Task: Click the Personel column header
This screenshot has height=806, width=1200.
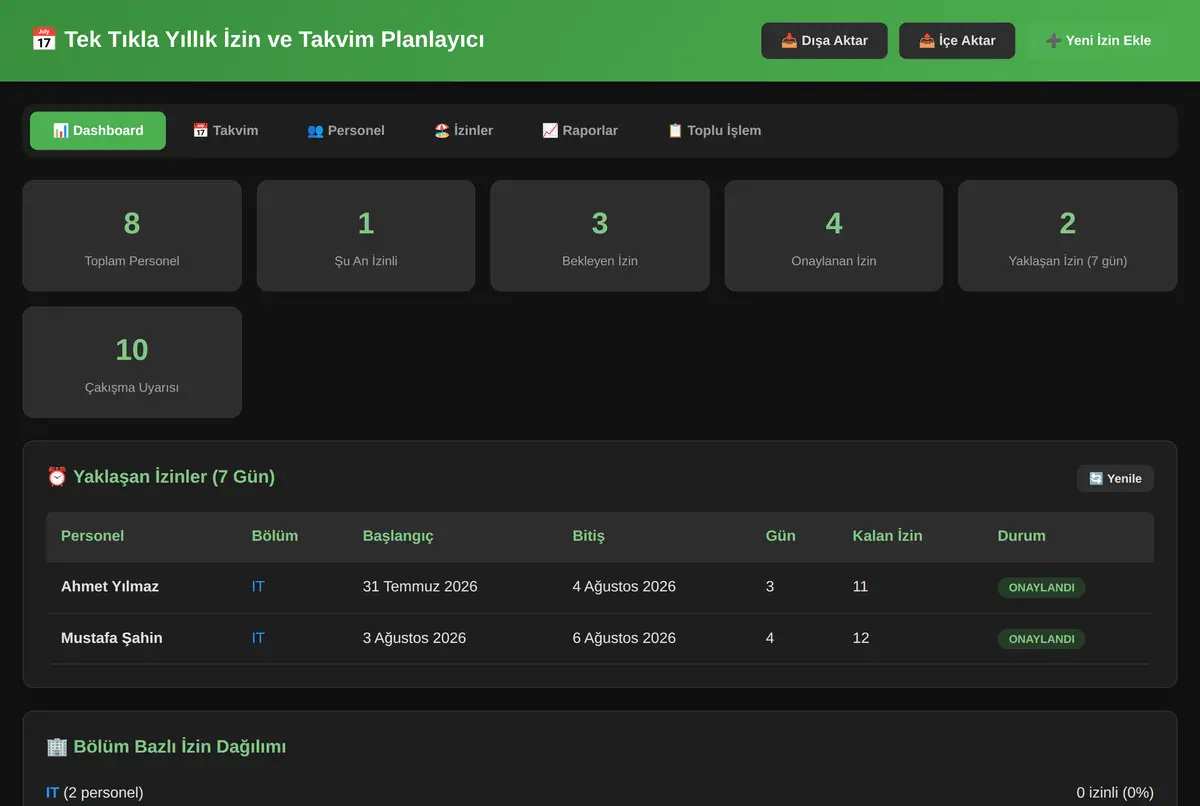Action: coord(93,536)
